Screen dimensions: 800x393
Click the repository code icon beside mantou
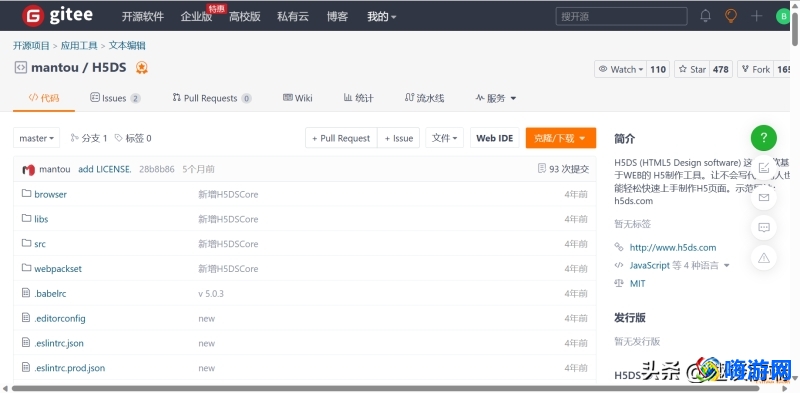[x=20, y=67]
